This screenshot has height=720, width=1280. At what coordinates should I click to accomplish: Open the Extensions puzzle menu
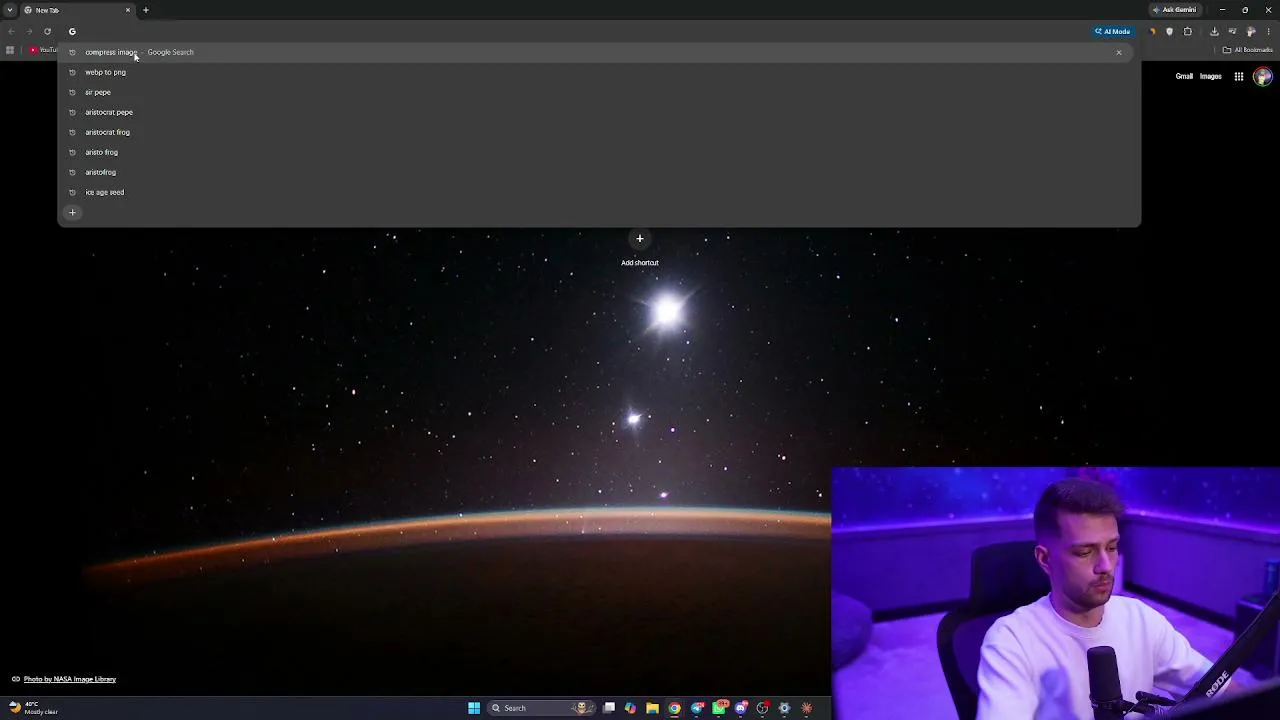[x=1188, y=31]
